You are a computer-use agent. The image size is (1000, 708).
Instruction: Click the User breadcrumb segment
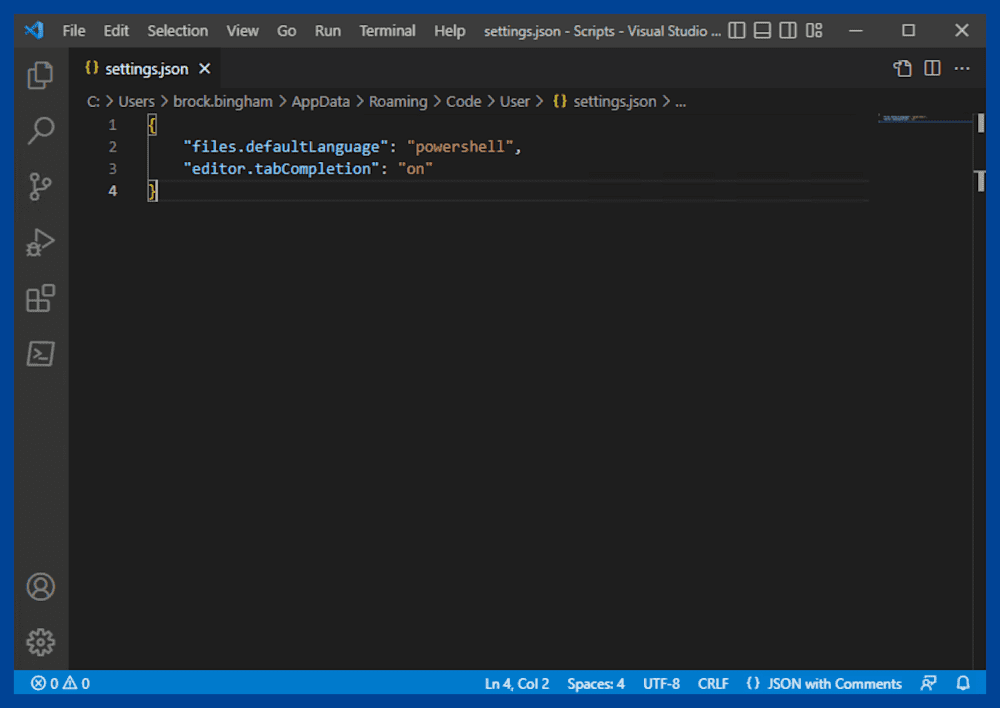(515, 101)
